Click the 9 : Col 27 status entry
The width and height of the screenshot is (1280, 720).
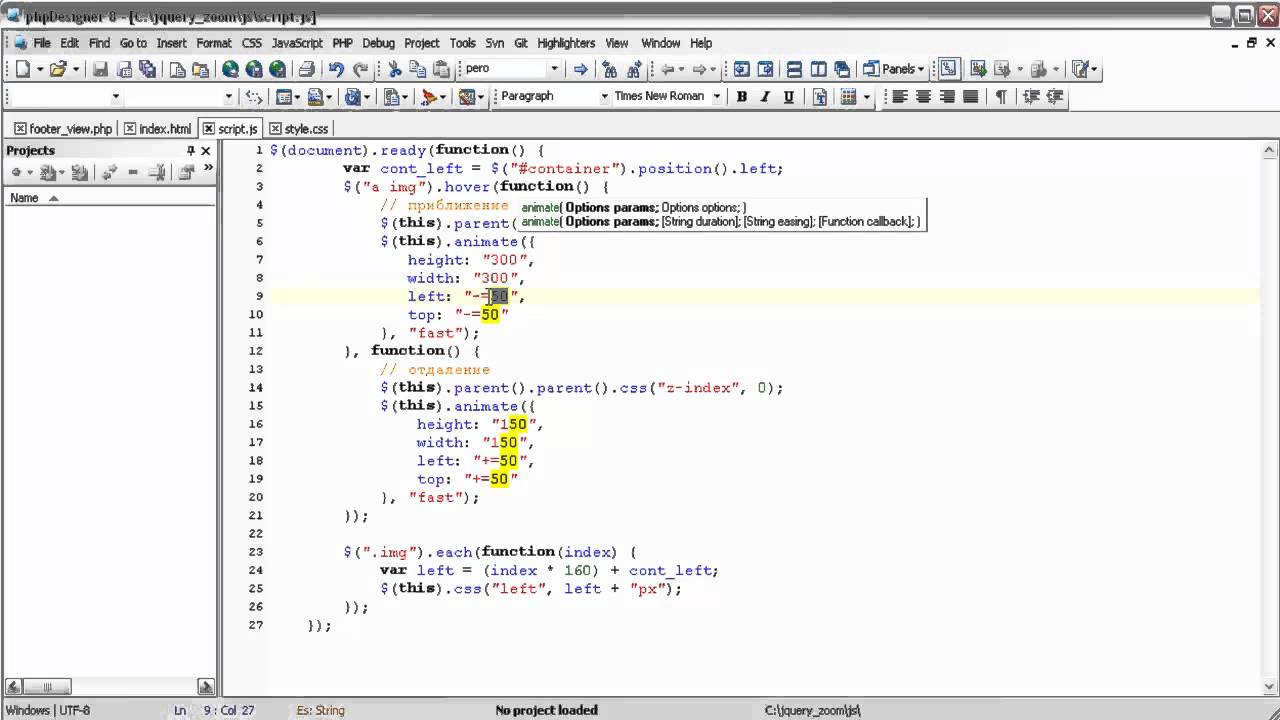(x=229, y=710)
